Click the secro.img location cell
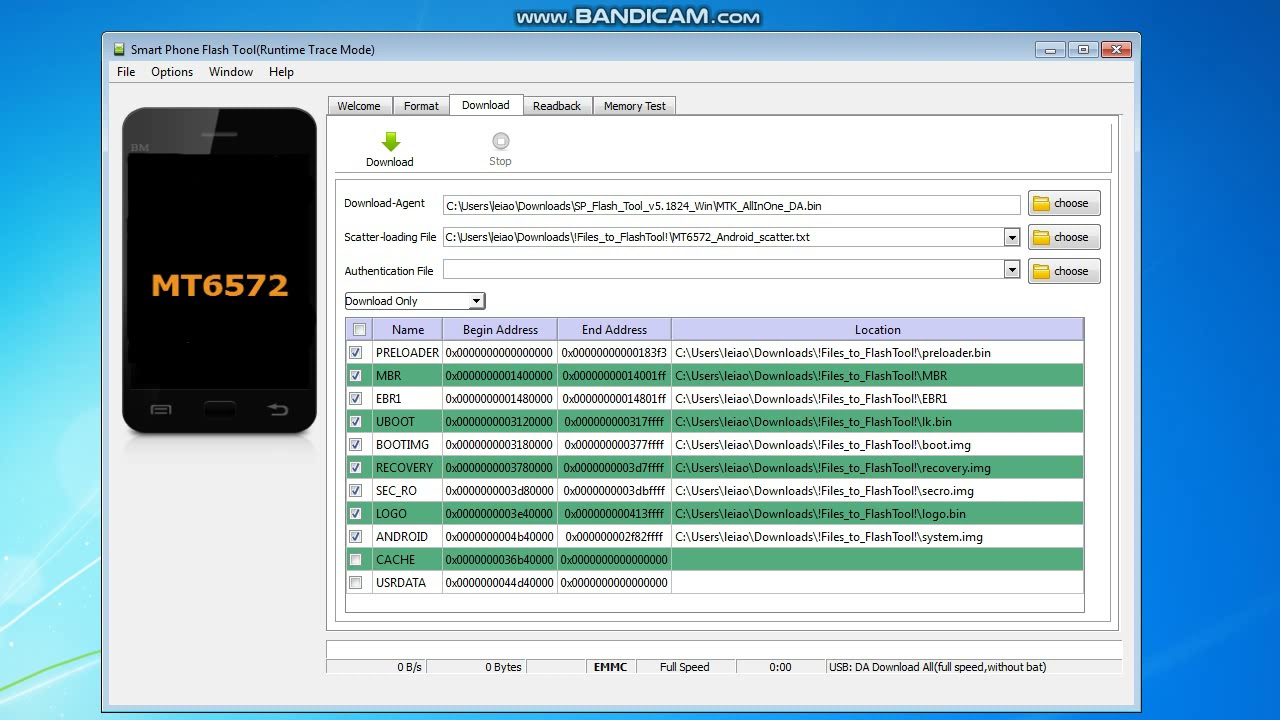 (878, 491)
